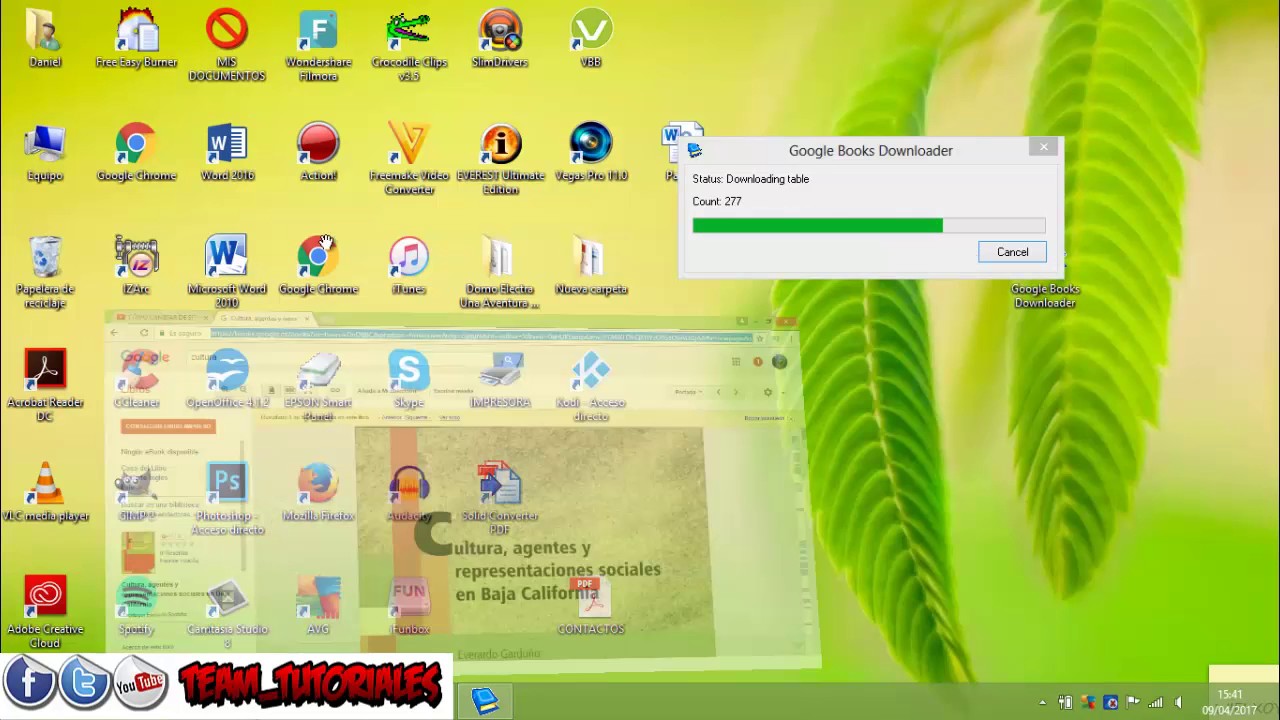Open Vegas Pro 11.0 desktop icon
Image resolution: width=1280 pixels, height=720 pixels.
[591, 152]
